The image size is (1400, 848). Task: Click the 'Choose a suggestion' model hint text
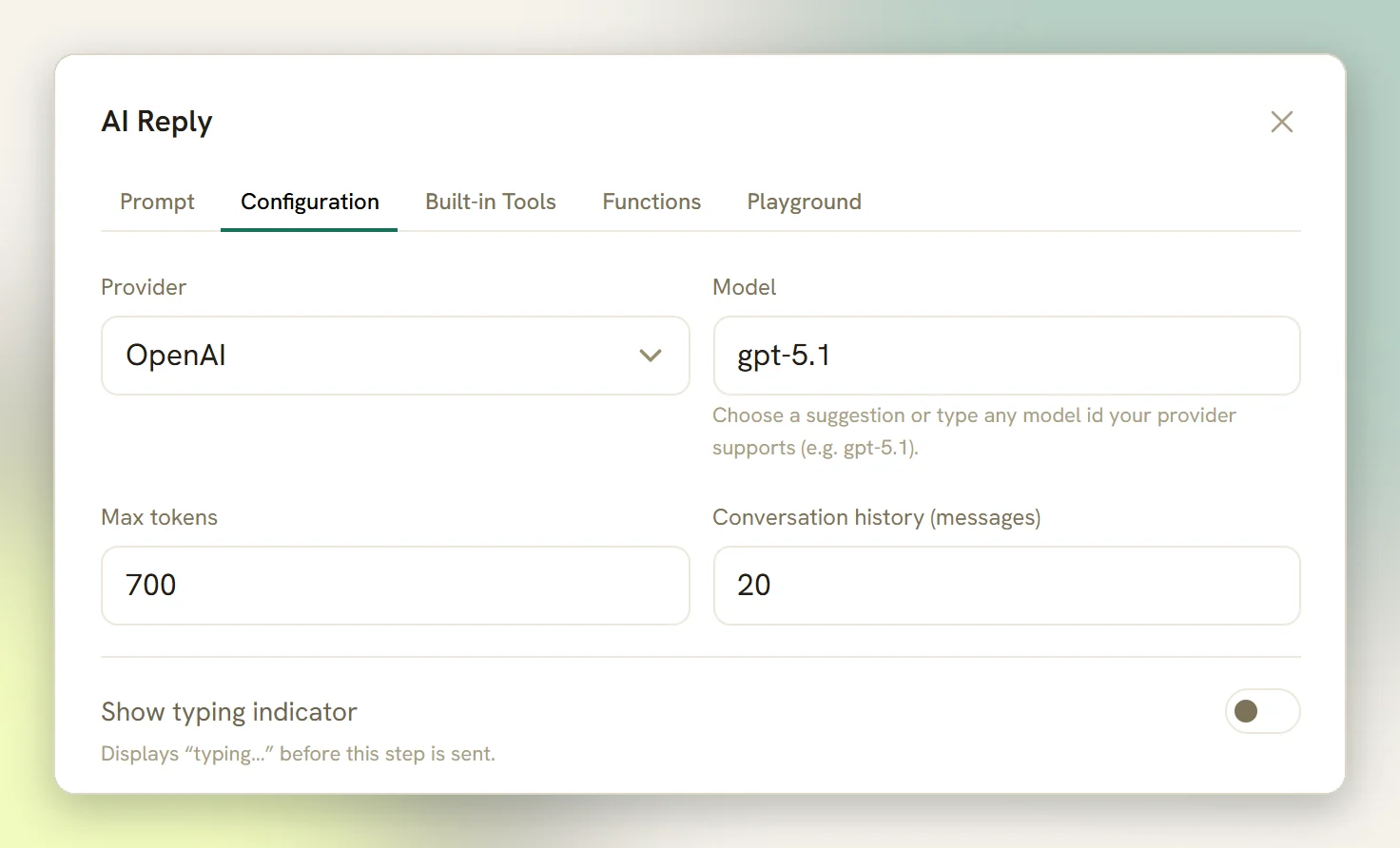tap(974, 432)
